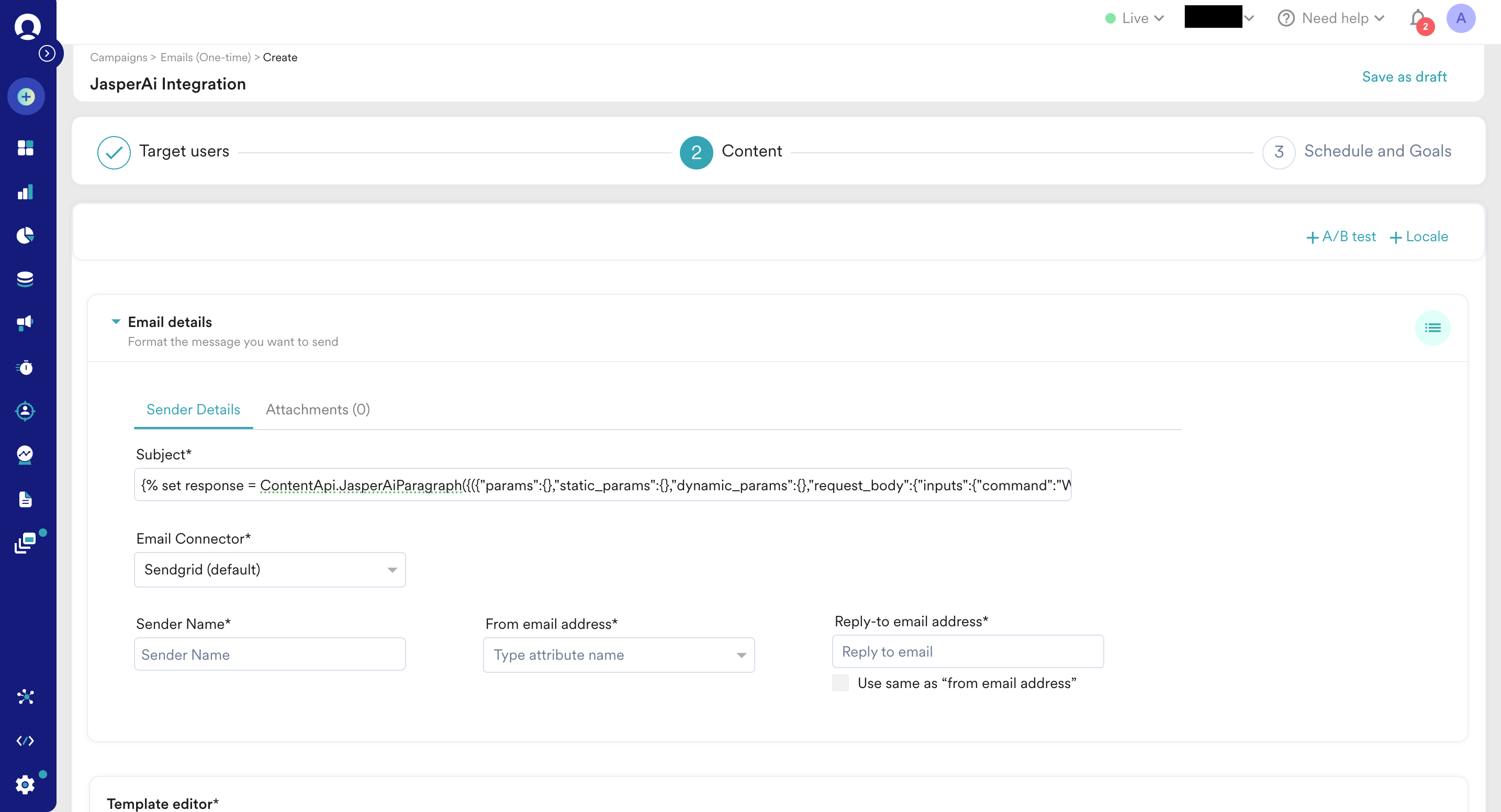Viewport: 1501px width, 812px height.
Task: Click the completed Target users step checkmark
Action: coord(114,153)
